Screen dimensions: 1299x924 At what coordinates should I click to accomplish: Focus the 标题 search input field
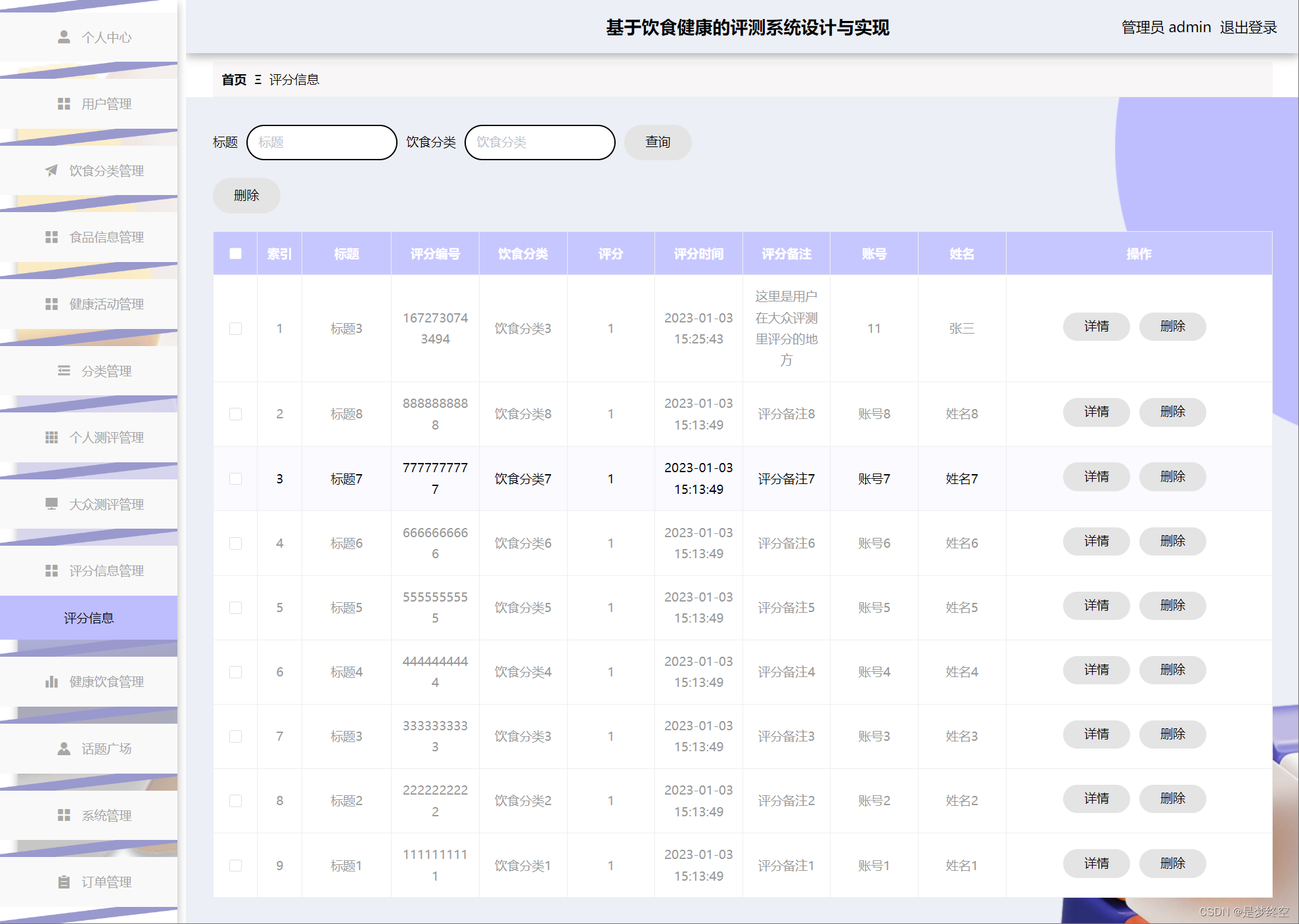[322, 142]
